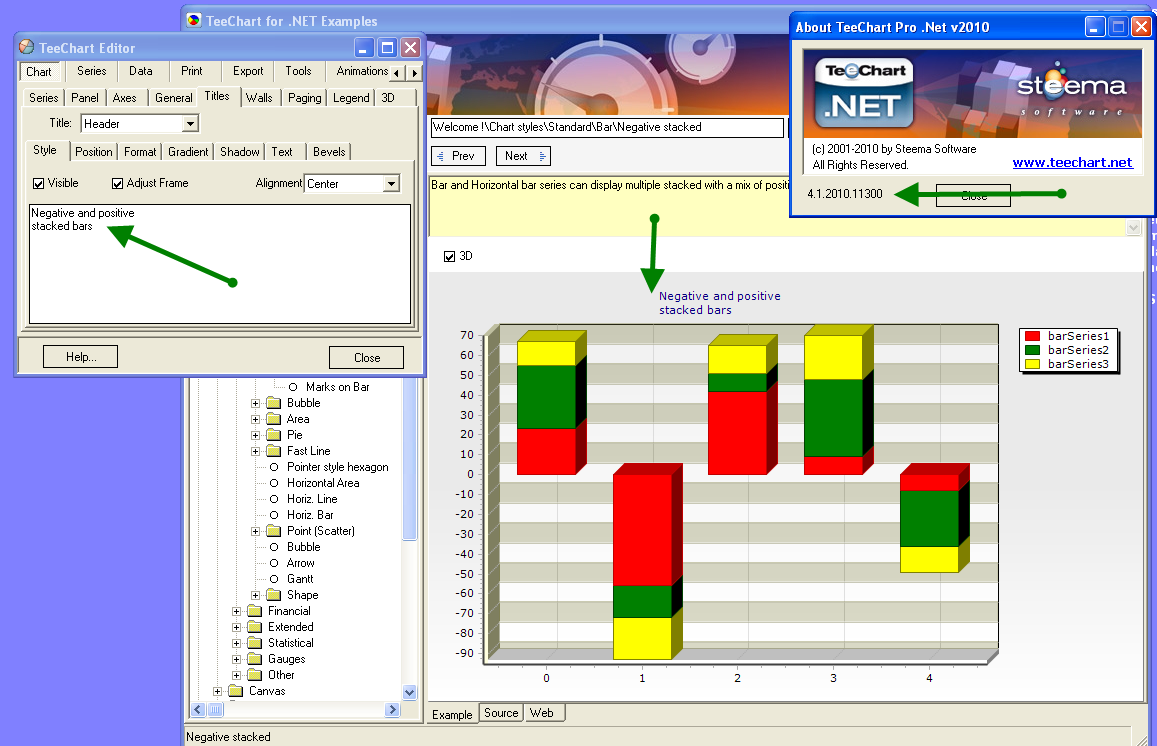Click the tree's vertical scrollbar down arrow
The image size is (1157, 746).
click(x=410, y=692)
